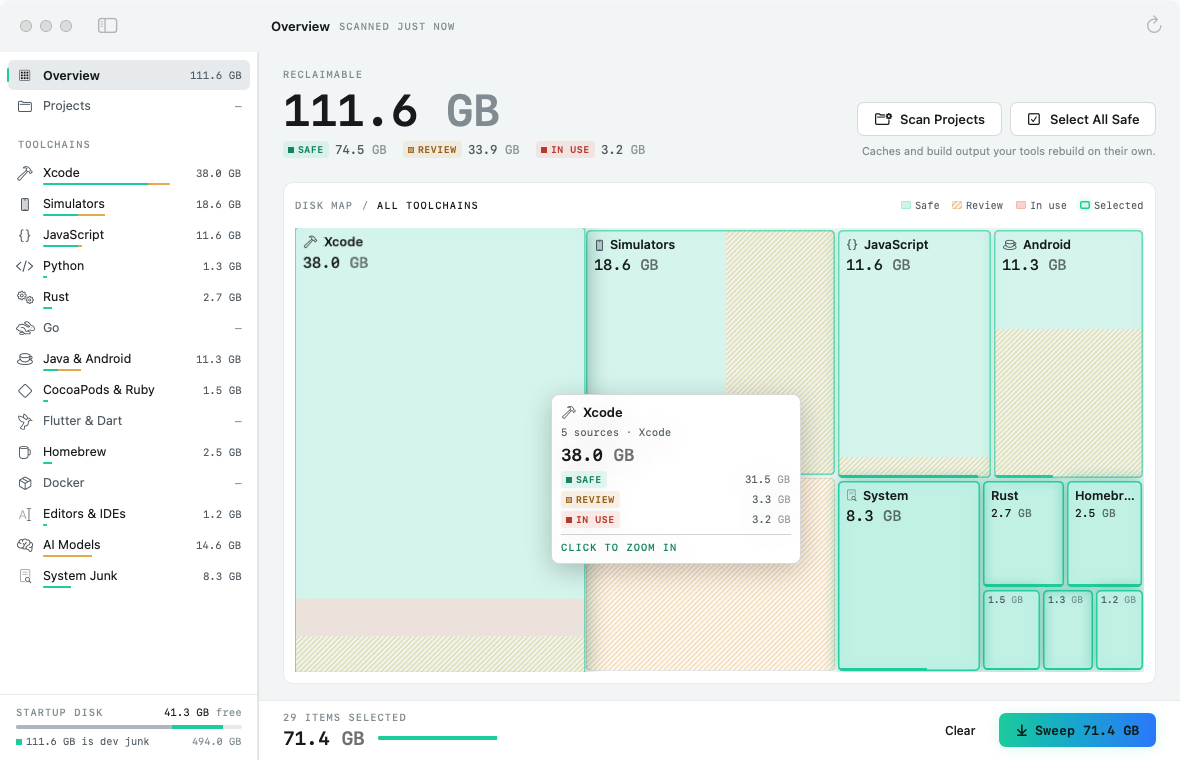Click the Overview grid icon in sidebar
This screenshot has width=1180, height=760.
[25, 75]
